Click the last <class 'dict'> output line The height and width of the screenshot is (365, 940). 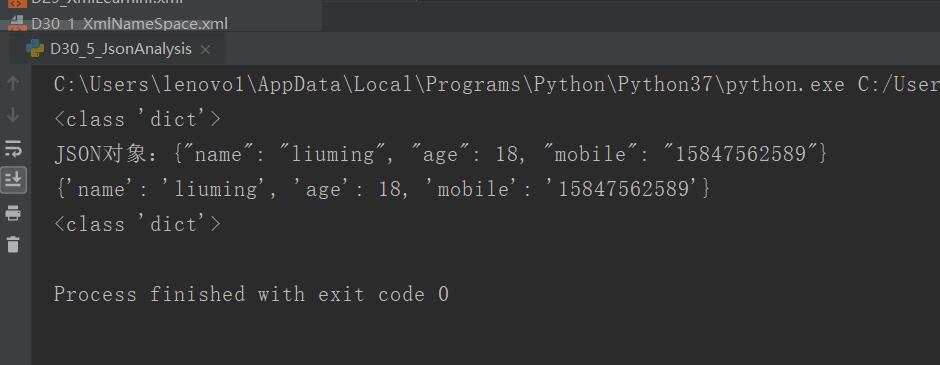(137, 224)
